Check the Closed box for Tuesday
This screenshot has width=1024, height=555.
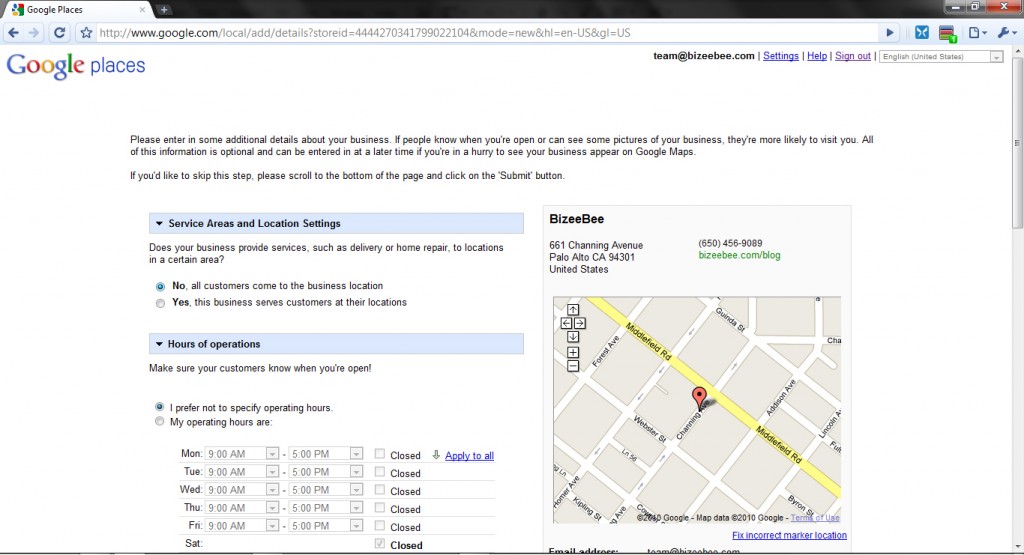tap(379, 471)
